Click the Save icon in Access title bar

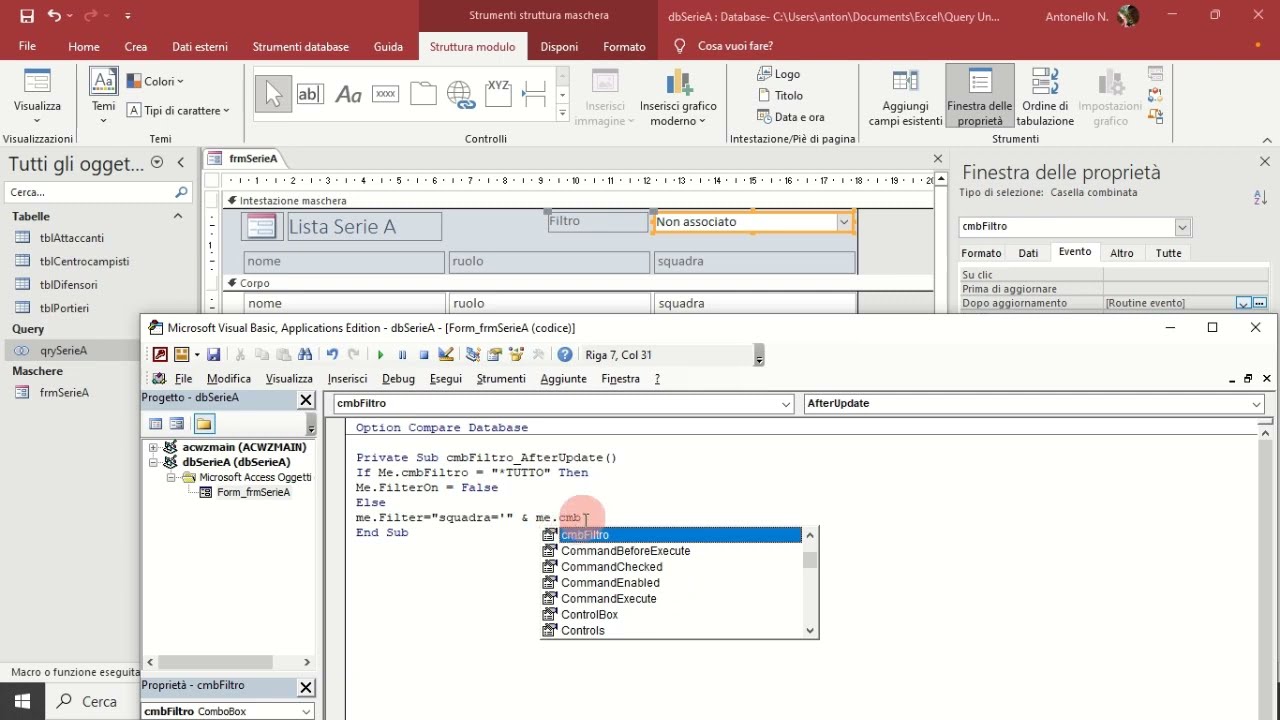(27, 16)
